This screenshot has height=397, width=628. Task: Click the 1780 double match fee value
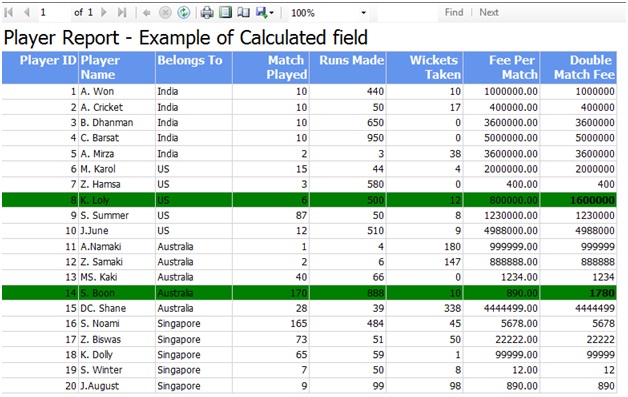pyautogui.click(x=602, y=293)
